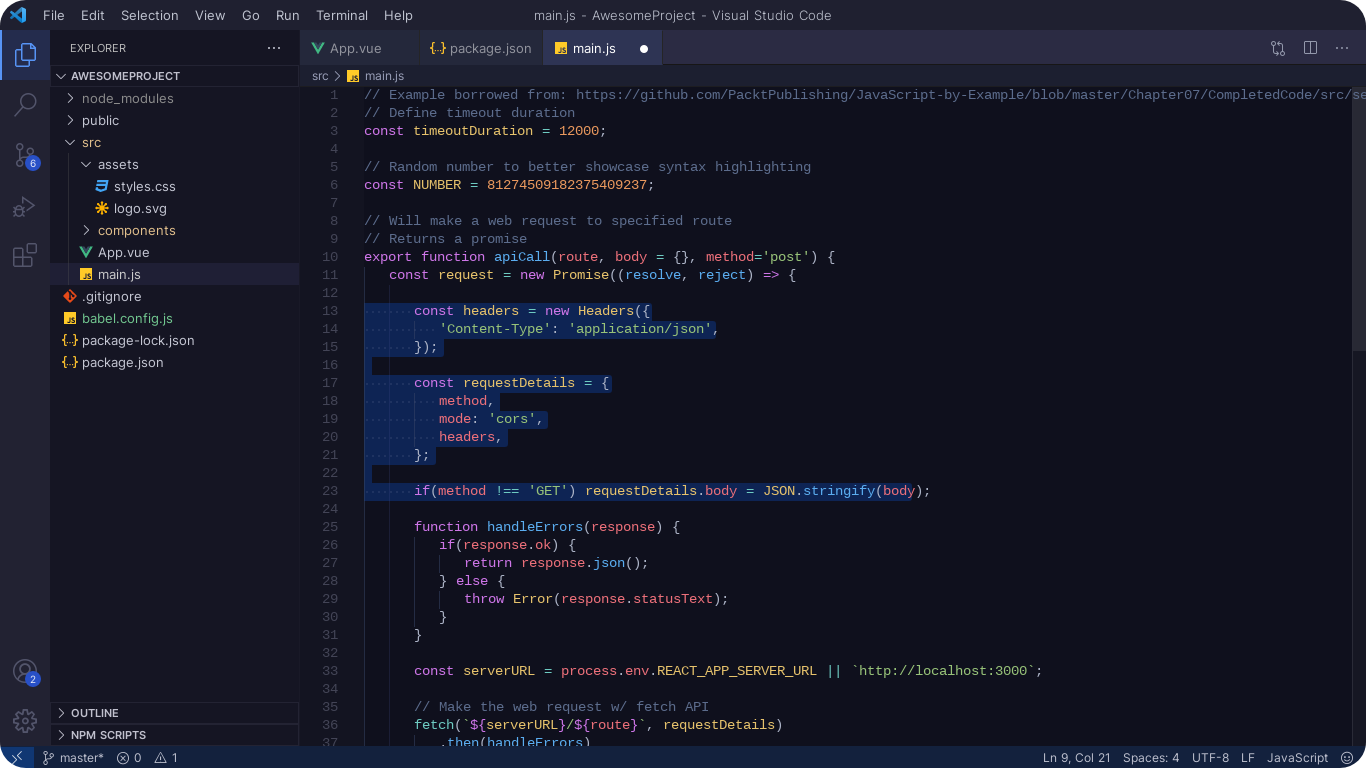
Task: Split the editor to the right
Action: click(x=1310, y=48)
